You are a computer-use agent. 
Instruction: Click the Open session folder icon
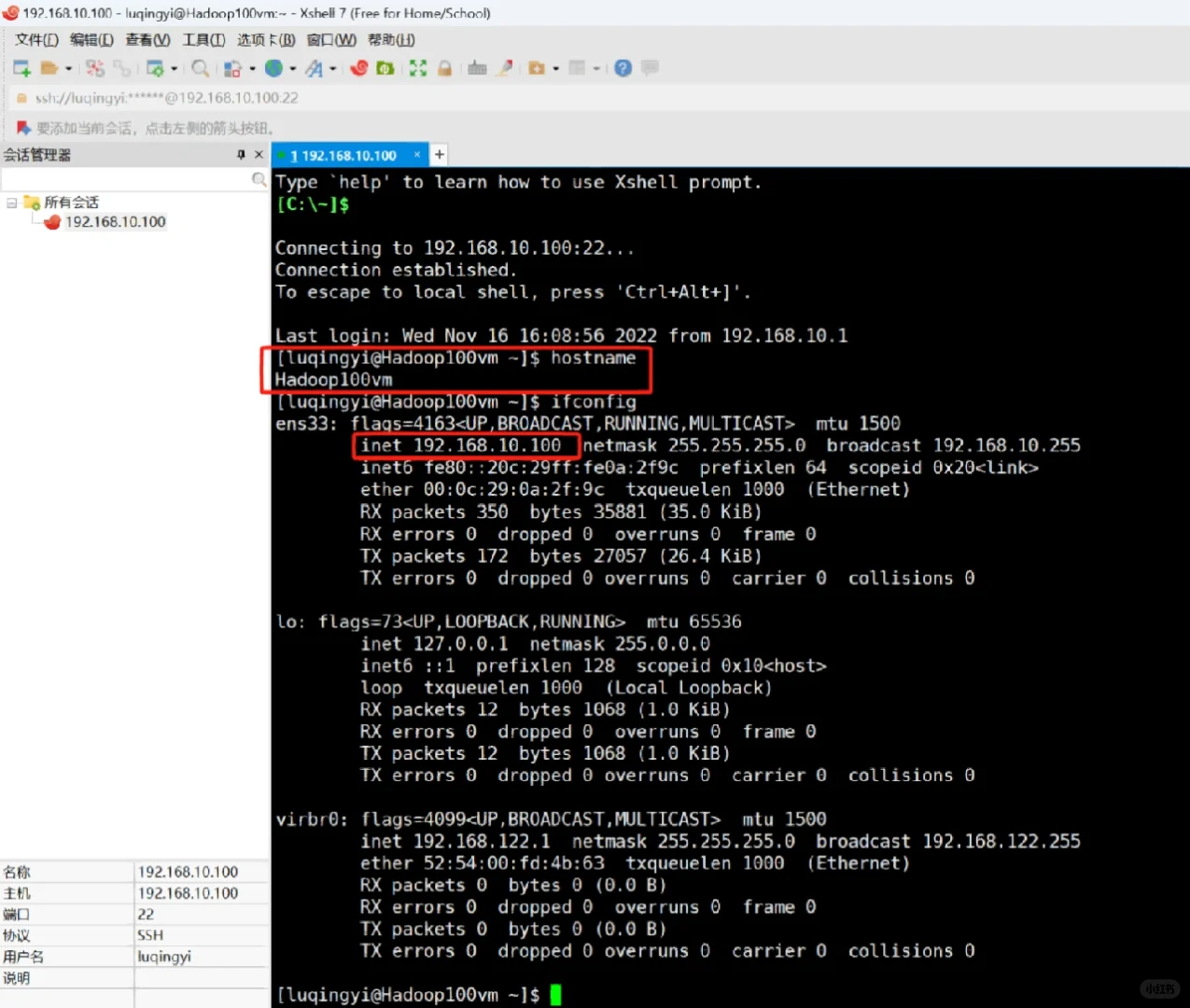coord(49,68)
